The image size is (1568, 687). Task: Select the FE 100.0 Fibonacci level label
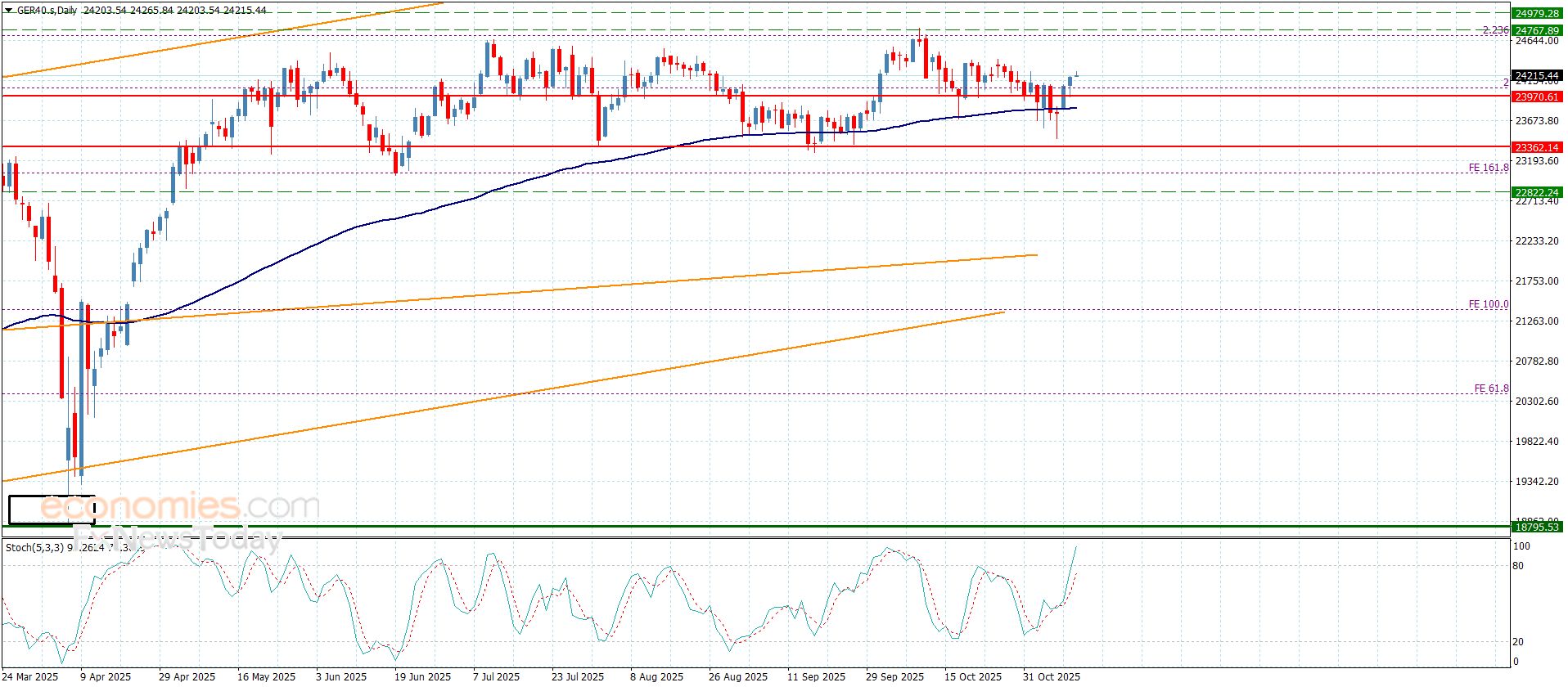click(1488, 304)
